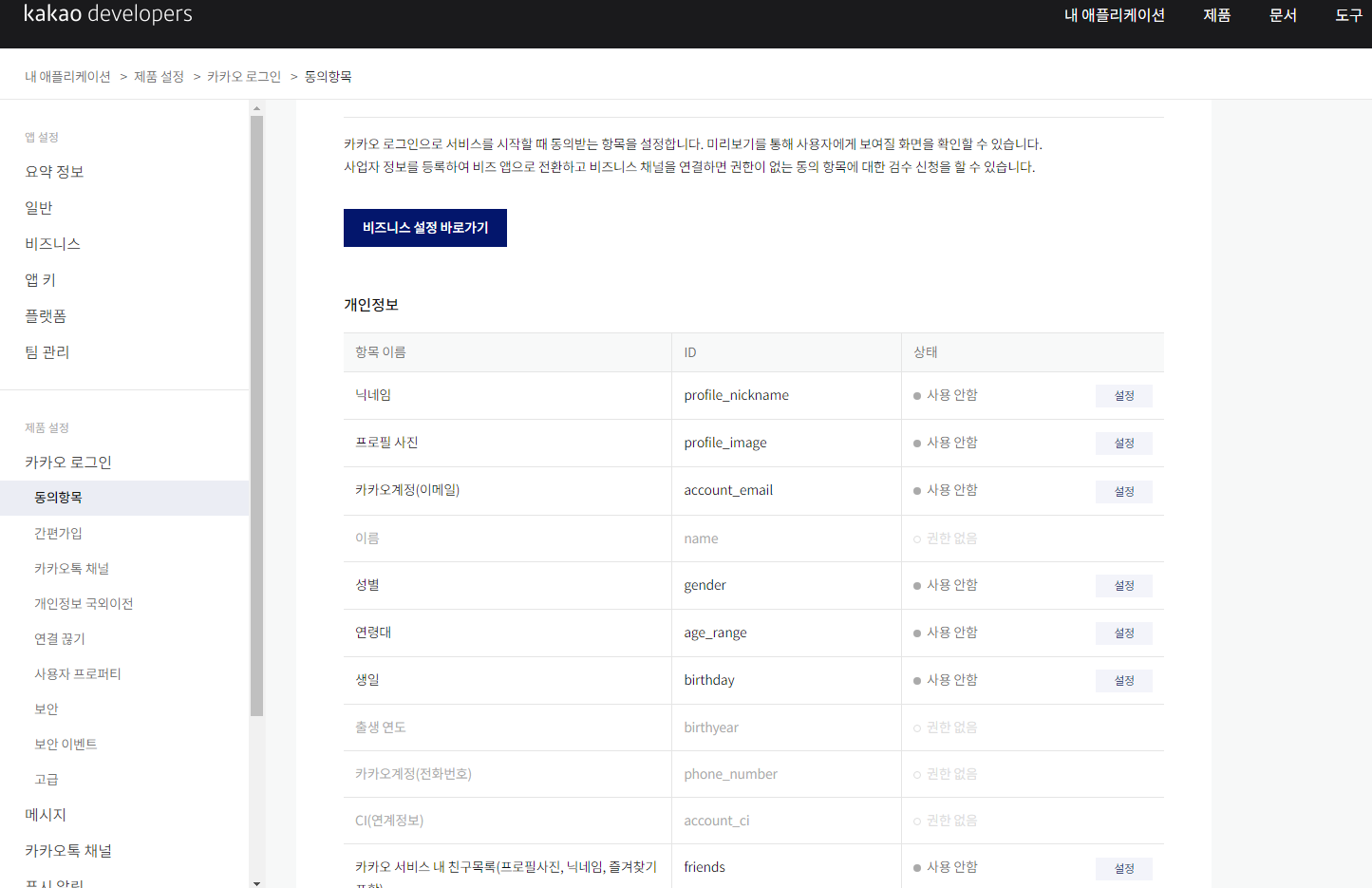Viewport: 1372px width, 888px height.
Task: Open 일반 in app settings sidebar
Action: (x=39, y=208)
